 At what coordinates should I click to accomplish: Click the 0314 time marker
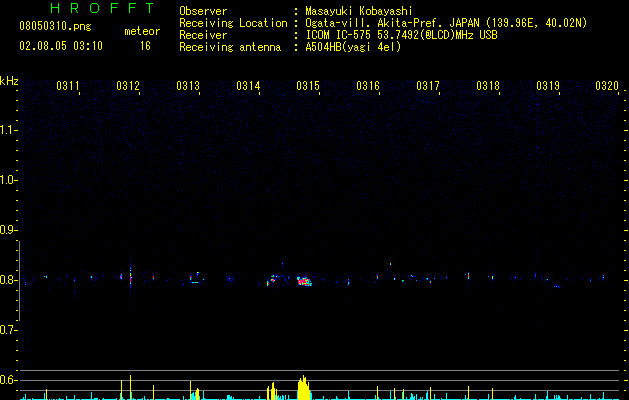pos(248,86)
